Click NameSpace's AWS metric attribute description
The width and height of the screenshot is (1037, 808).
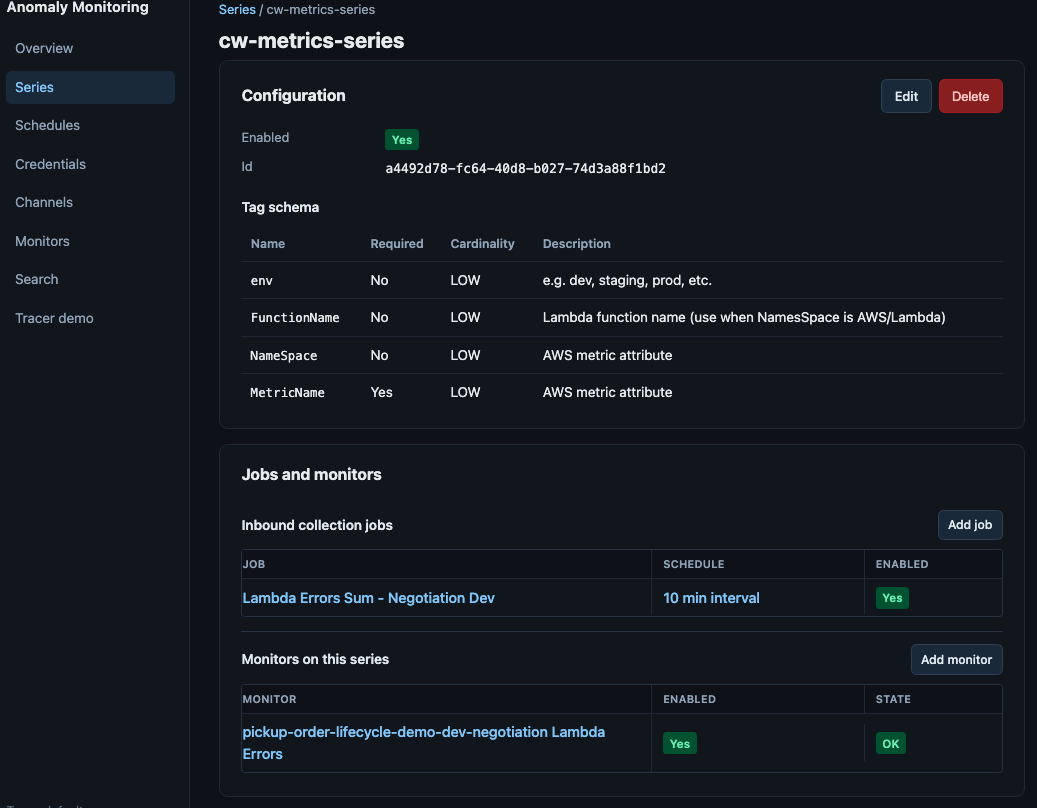pos(607,355)
